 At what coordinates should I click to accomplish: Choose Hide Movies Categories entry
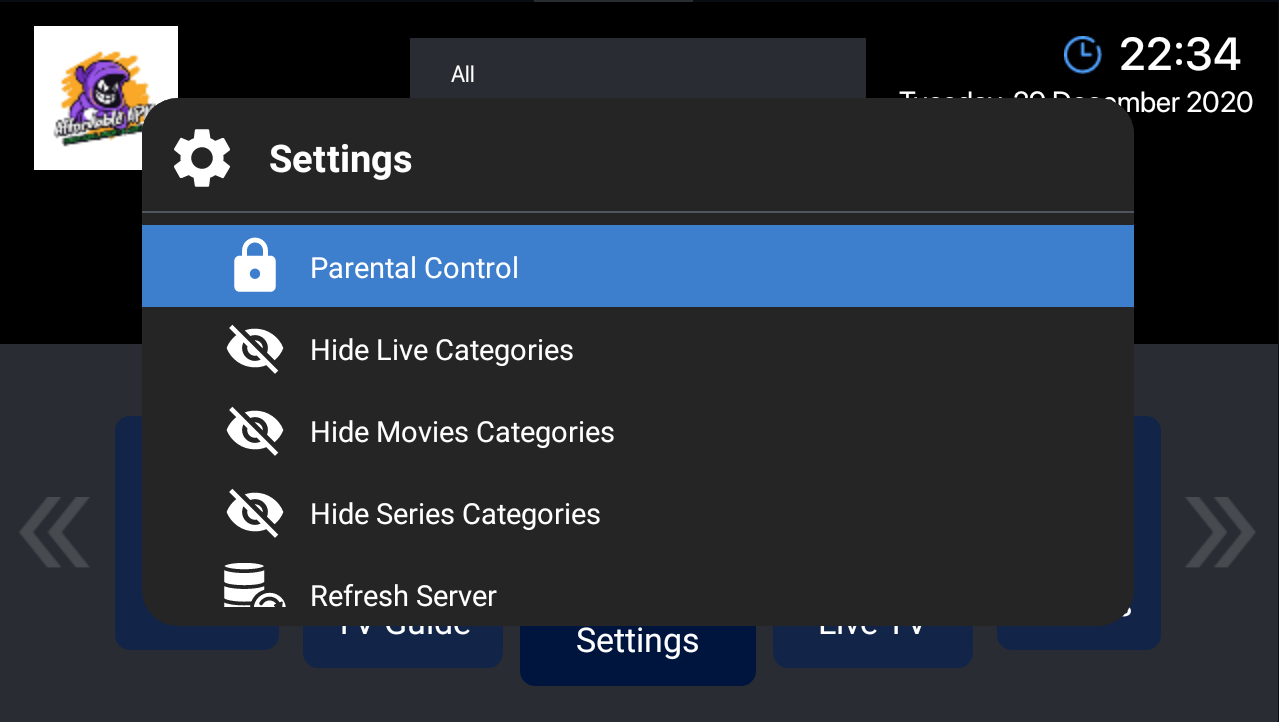pos(462,432)
